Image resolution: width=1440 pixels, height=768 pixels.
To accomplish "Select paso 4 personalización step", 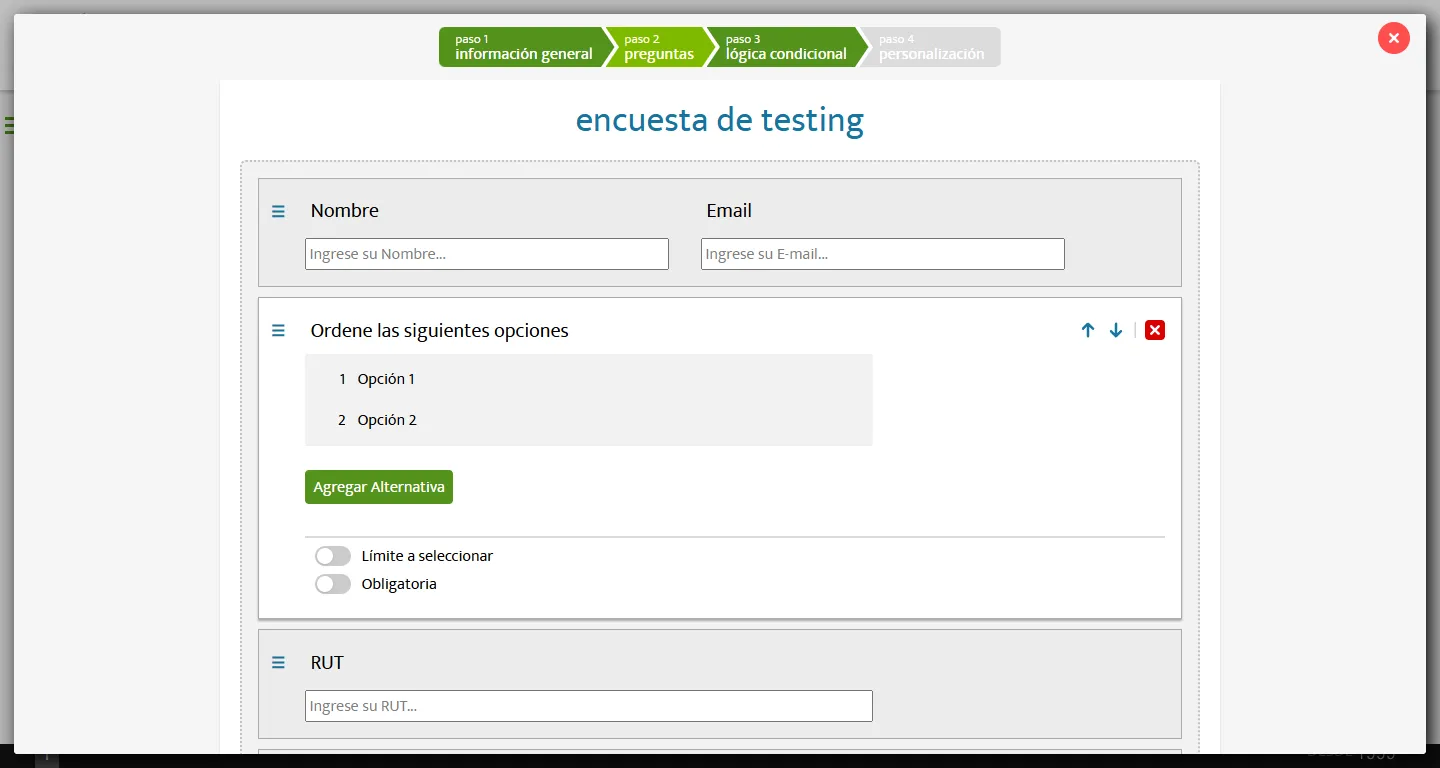I will click(x=928, y=46).
